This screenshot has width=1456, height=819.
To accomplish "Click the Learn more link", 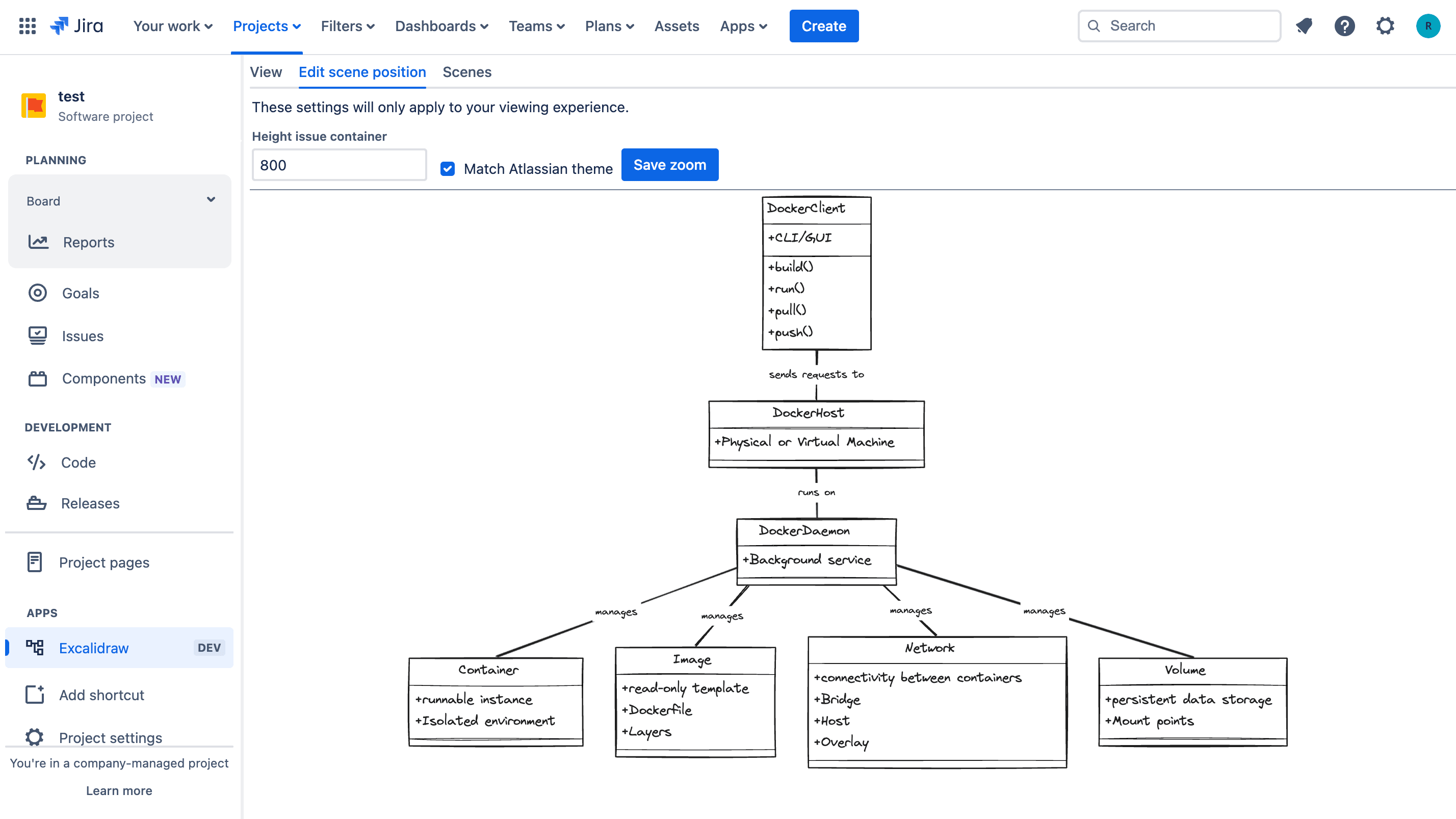I will tap(119, 790).
